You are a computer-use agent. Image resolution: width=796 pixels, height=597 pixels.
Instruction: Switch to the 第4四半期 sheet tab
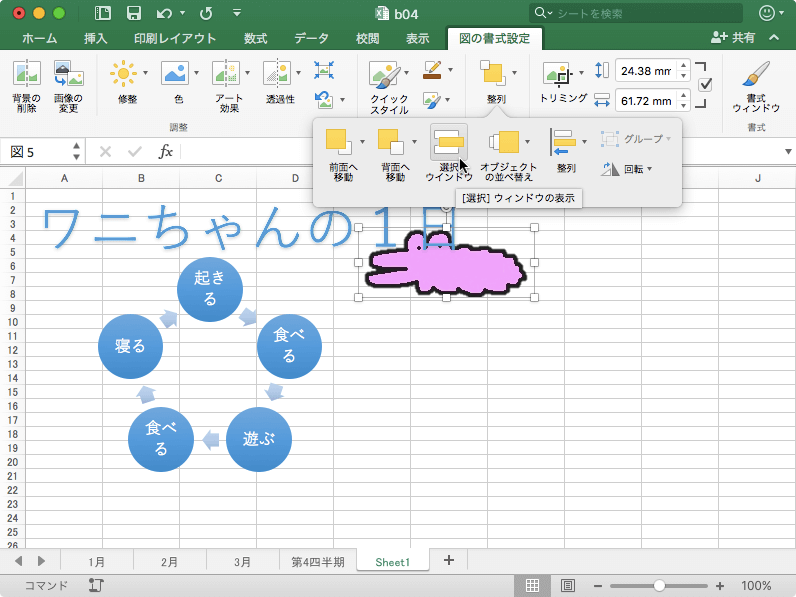point(318,561)
